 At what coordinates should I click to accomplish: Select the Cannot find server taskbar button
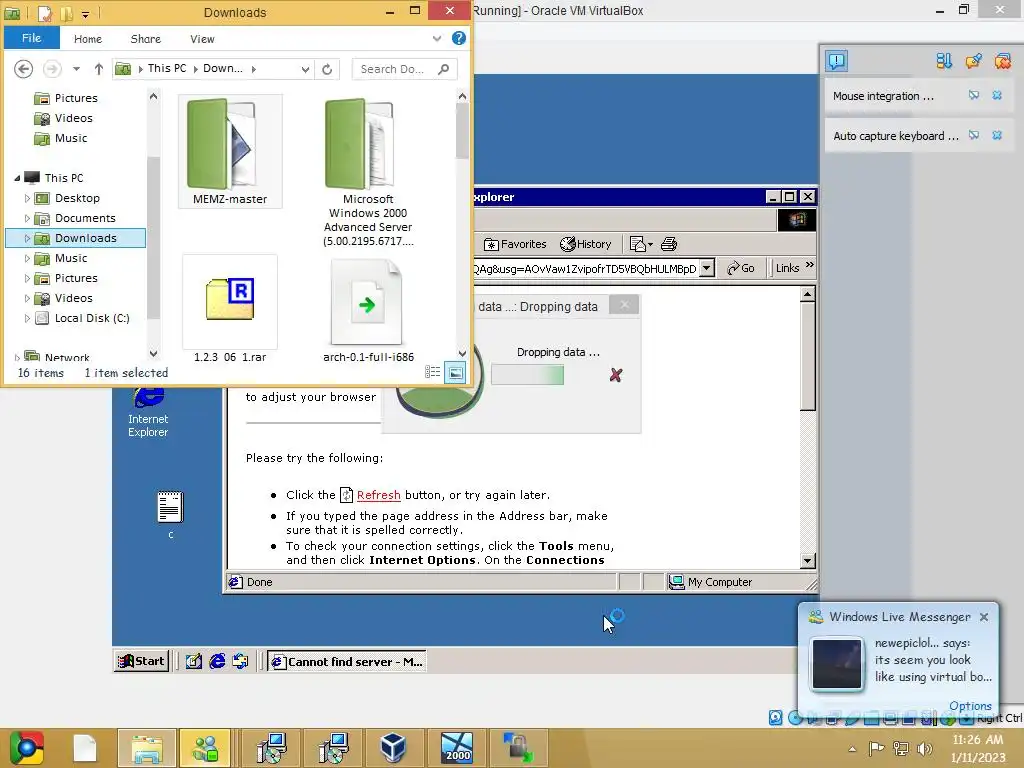(347, 662)
